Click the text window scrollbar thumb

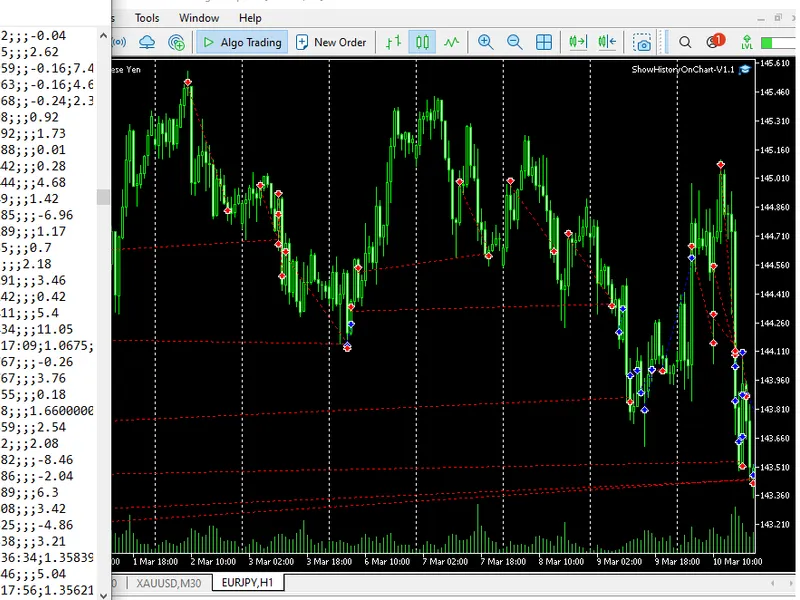[x=104, y=197]
